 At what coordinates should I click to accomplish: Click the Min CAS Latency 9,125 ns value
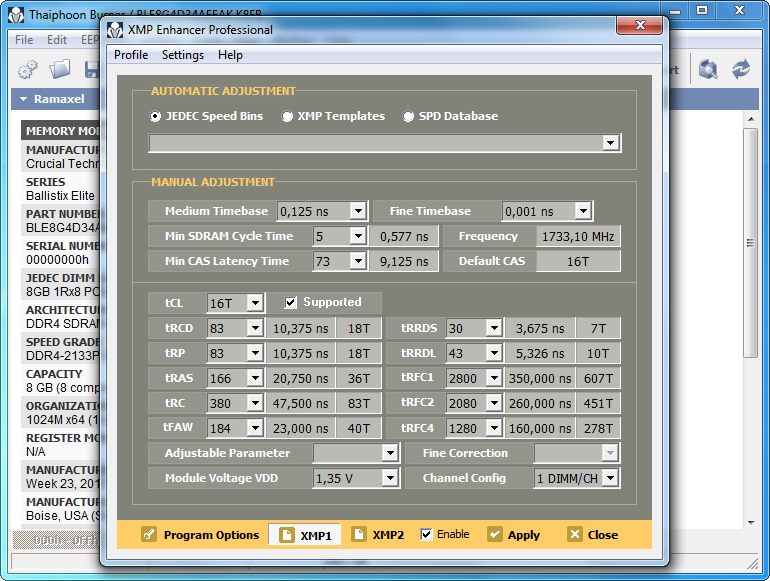pyautogui.click(x=404, y=261)
